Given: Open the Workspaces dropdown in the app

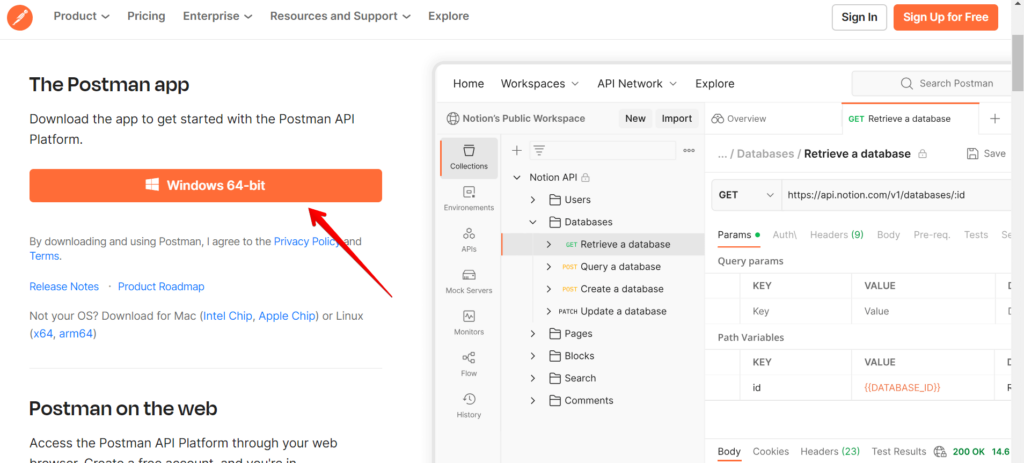Looking at the screenshot, I should (x=539, y=84).
